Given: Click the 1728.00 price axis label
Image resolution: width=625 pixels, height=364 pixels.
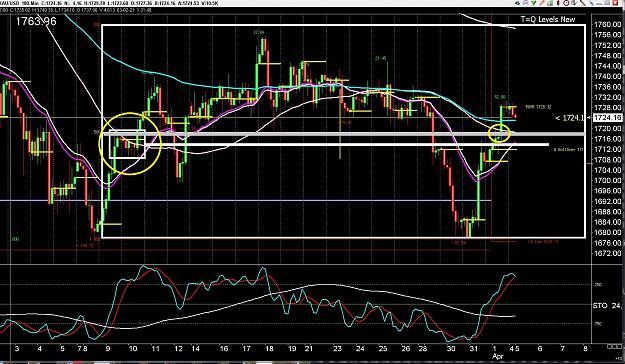Looking at the screenshot, I should click(x=608, y=107).
